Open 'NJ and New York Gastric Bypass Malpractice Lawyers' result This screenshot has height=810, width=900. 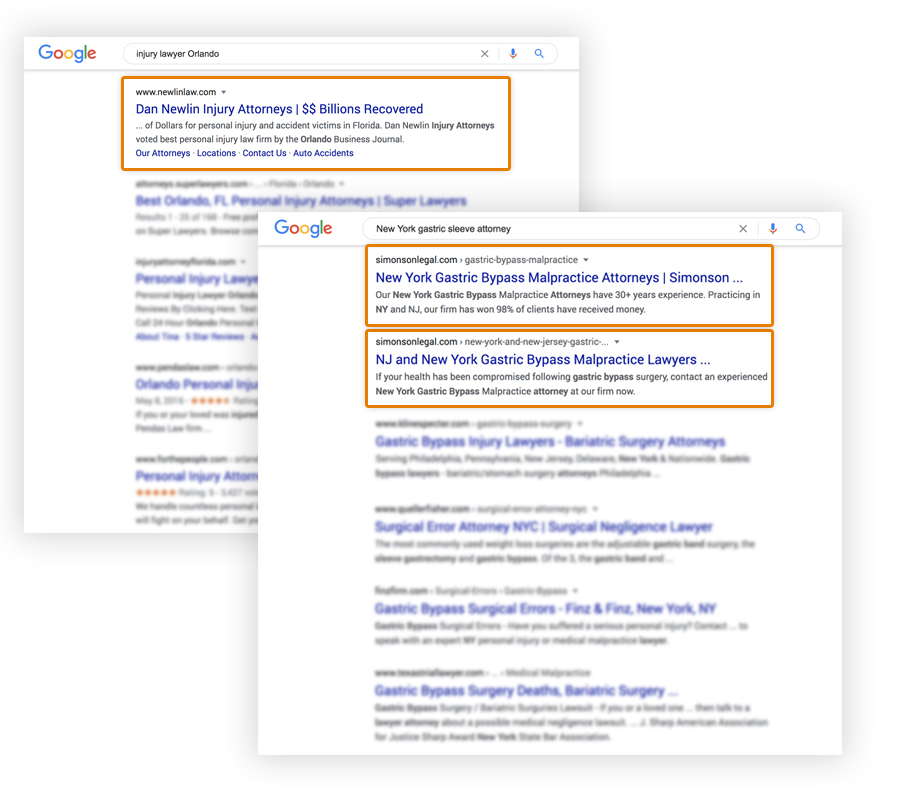(x=543, y=359)
